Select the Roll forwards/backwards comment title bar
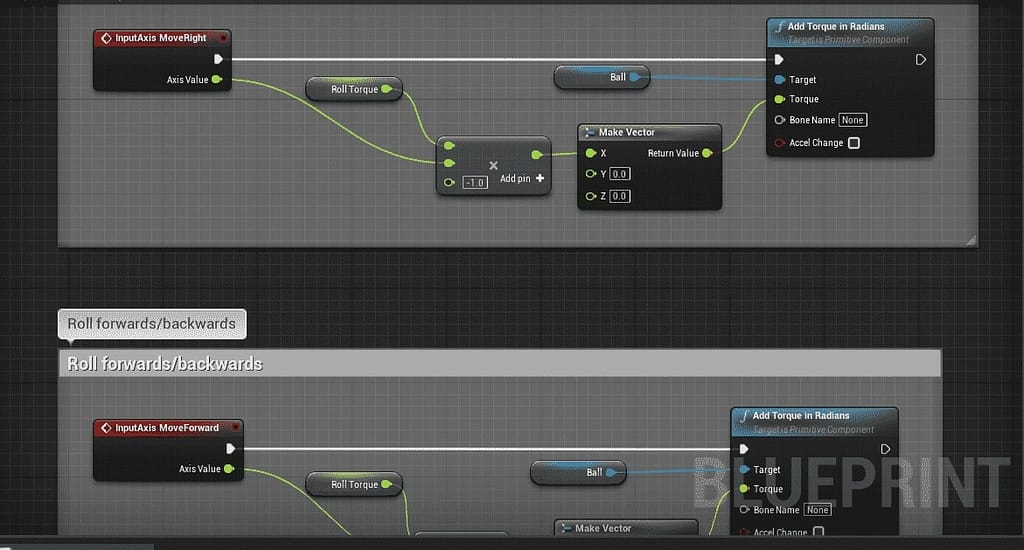This screenshot has height=550, width=1024. [x=500, y=363]
